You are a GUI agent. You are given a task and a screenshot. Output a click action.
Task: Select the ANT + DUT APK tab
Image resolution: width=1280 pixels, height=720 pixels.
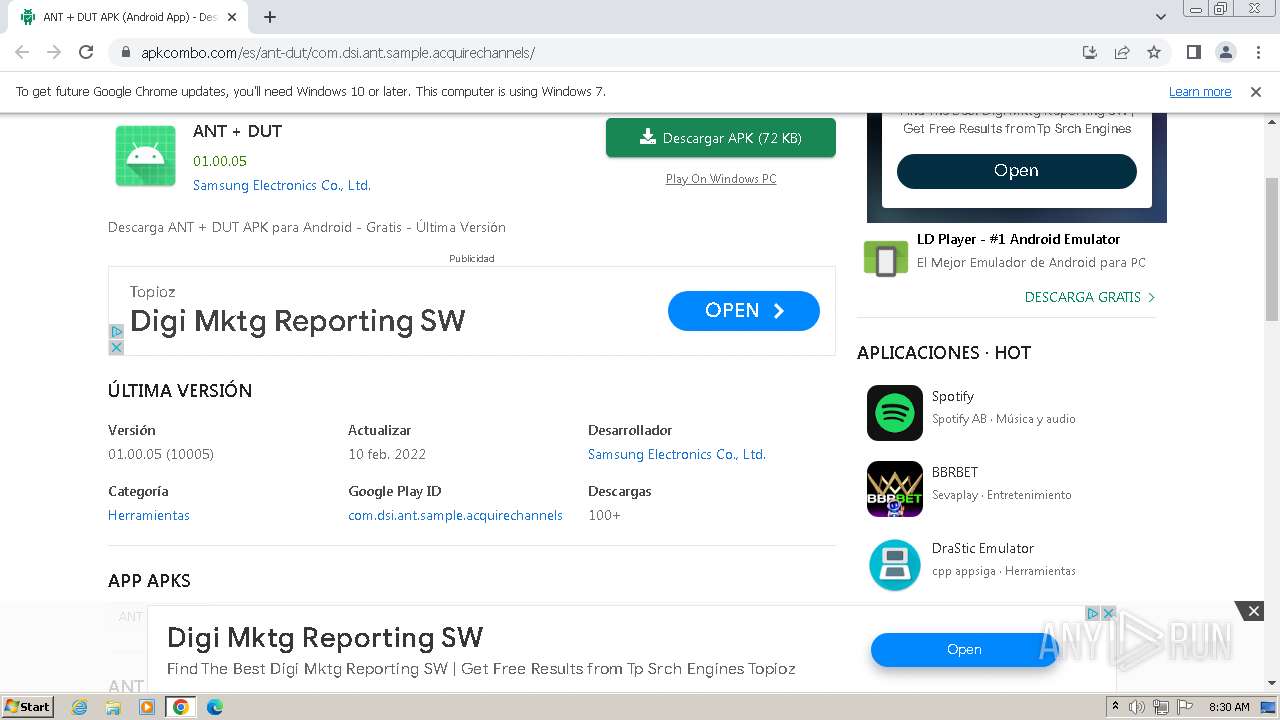[x=130, y=17]
